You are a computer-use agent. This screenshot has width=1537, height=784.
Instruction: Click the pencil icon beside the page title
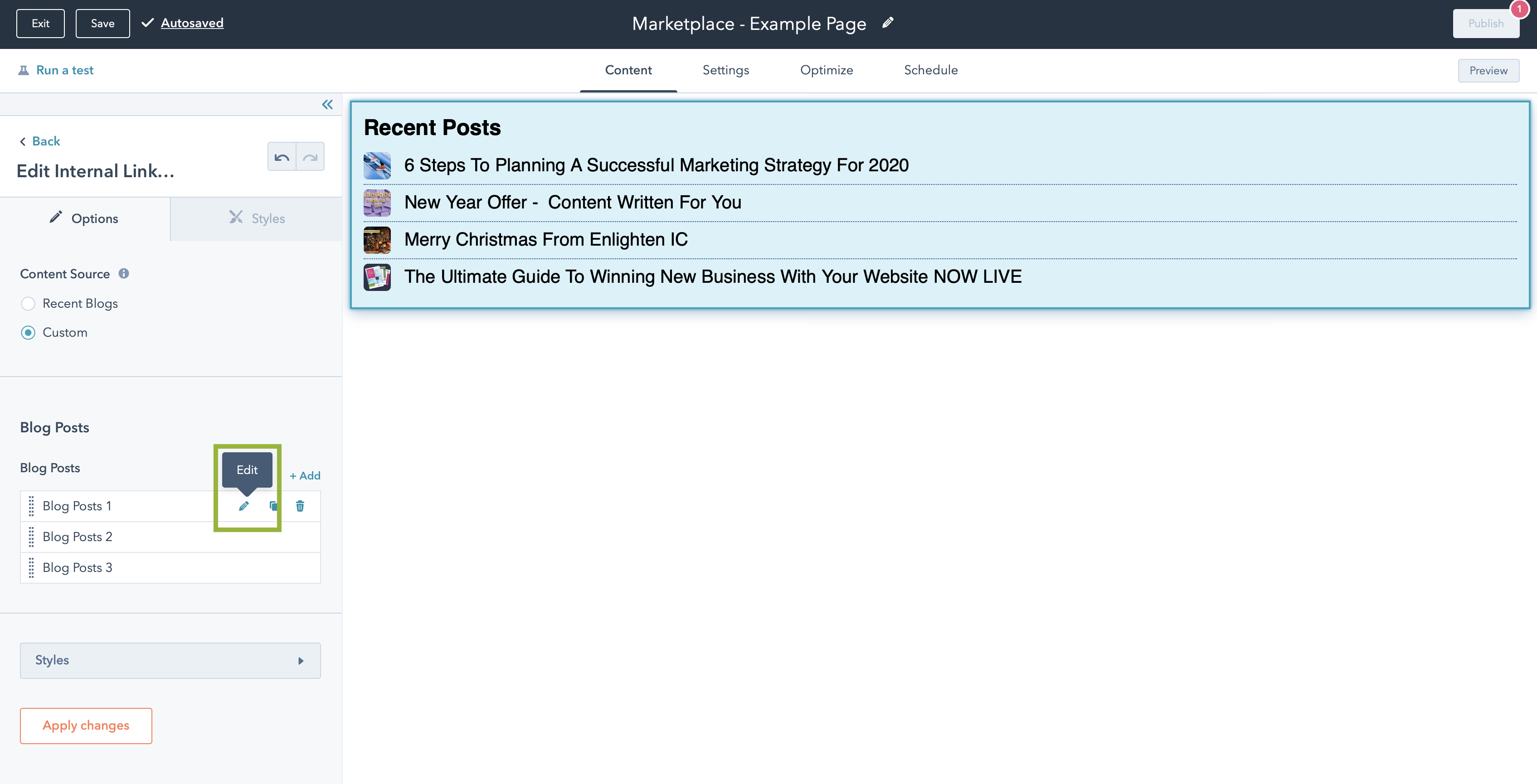[x=888, y=23]
